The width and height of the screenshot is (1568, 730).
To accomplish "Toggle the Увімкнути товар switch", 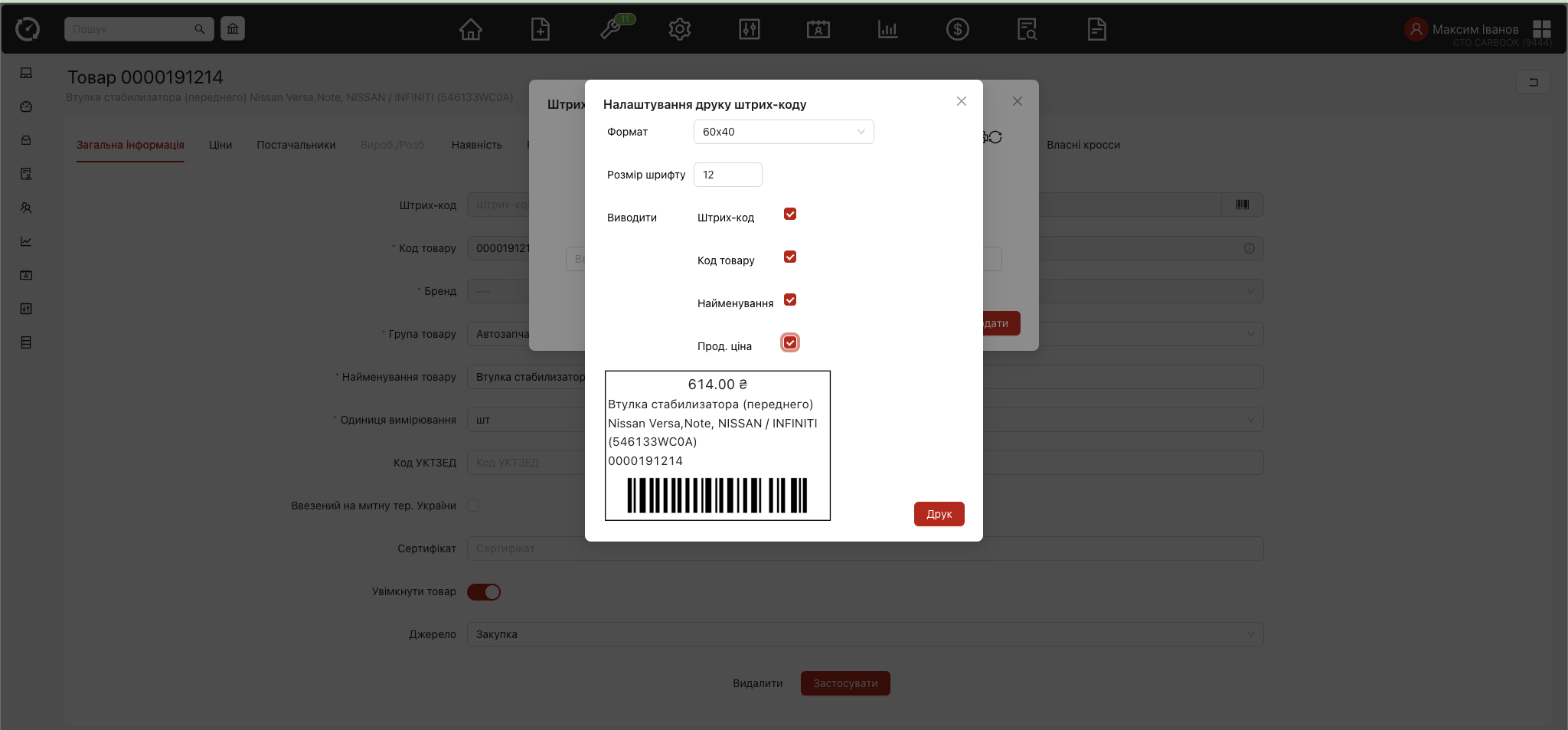I will pos(484,592).
